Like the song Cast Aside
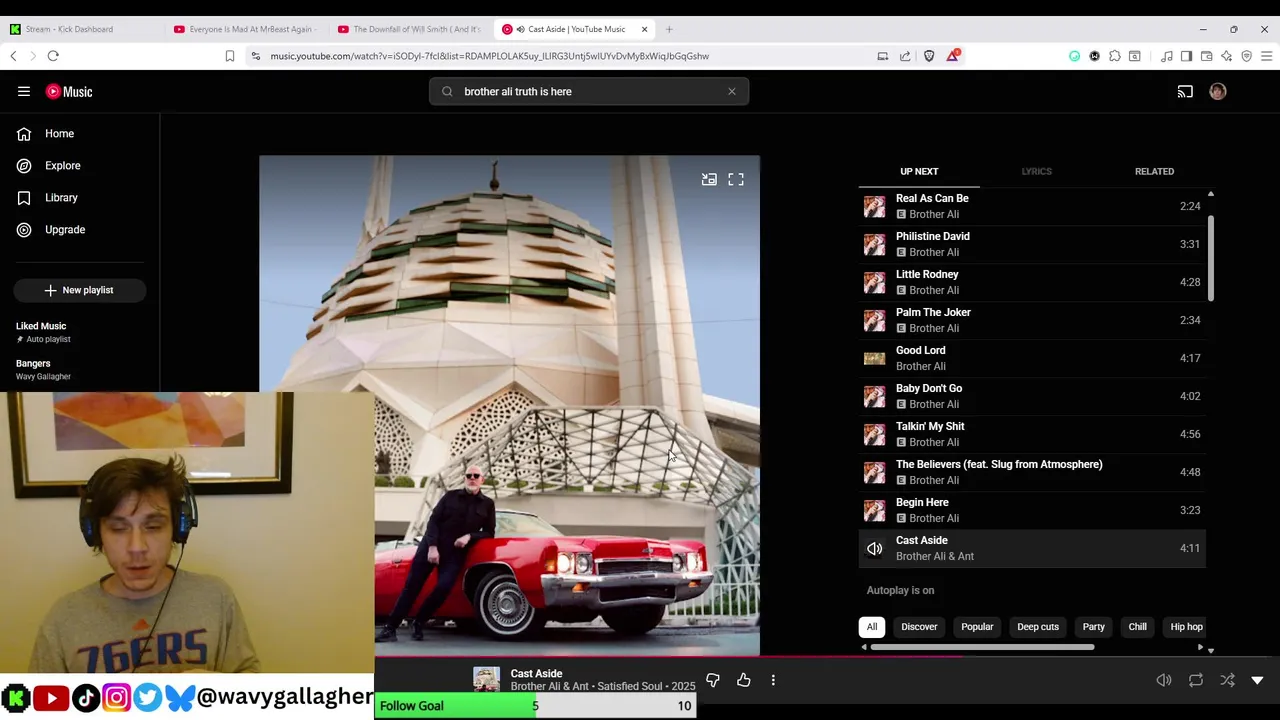This screenshot has height=720, width=1280. [744, 680]
